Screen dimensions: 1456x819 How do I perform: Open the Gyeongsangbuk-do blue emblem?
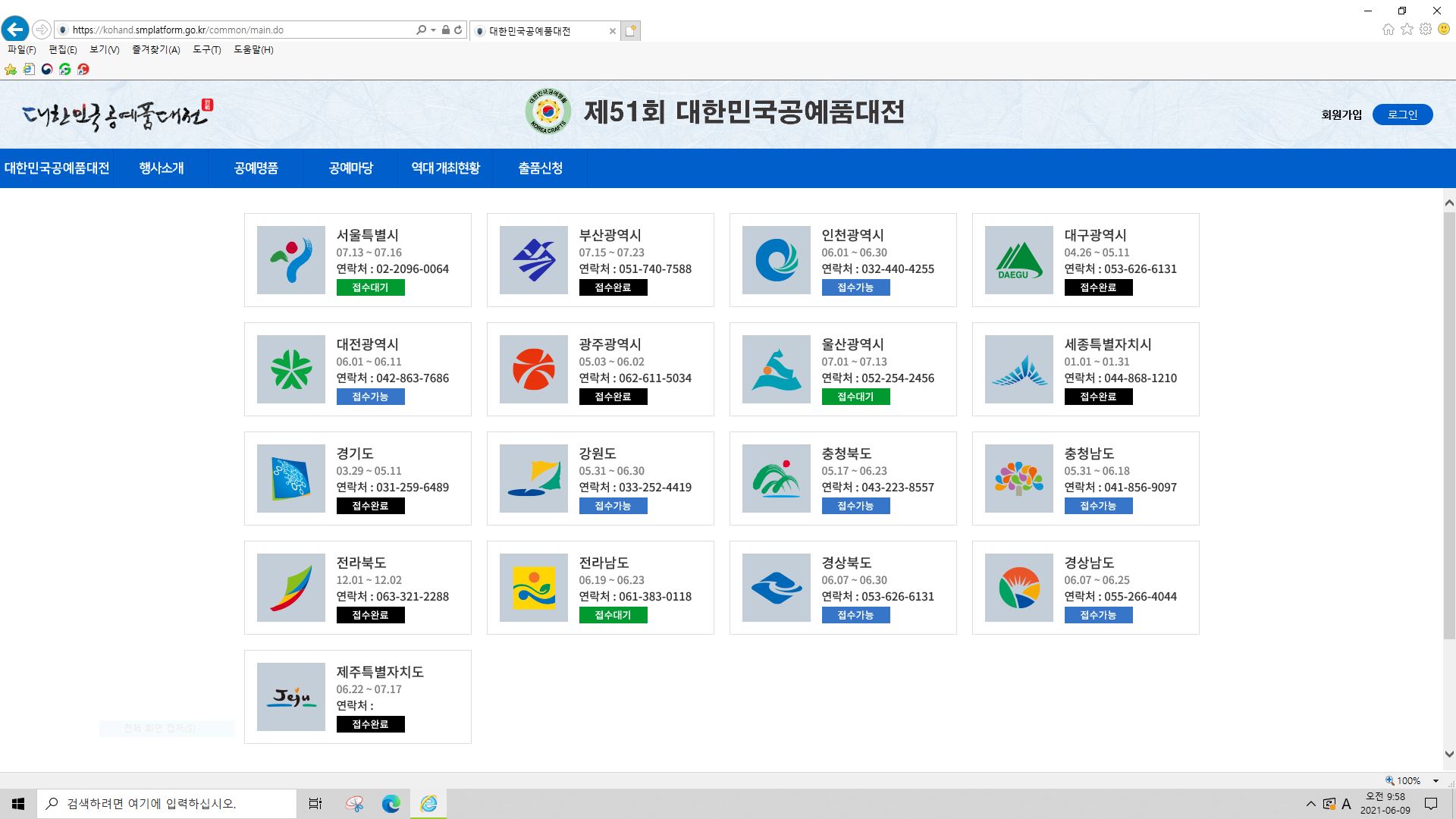pyautogui.click(x=777, y=588)
